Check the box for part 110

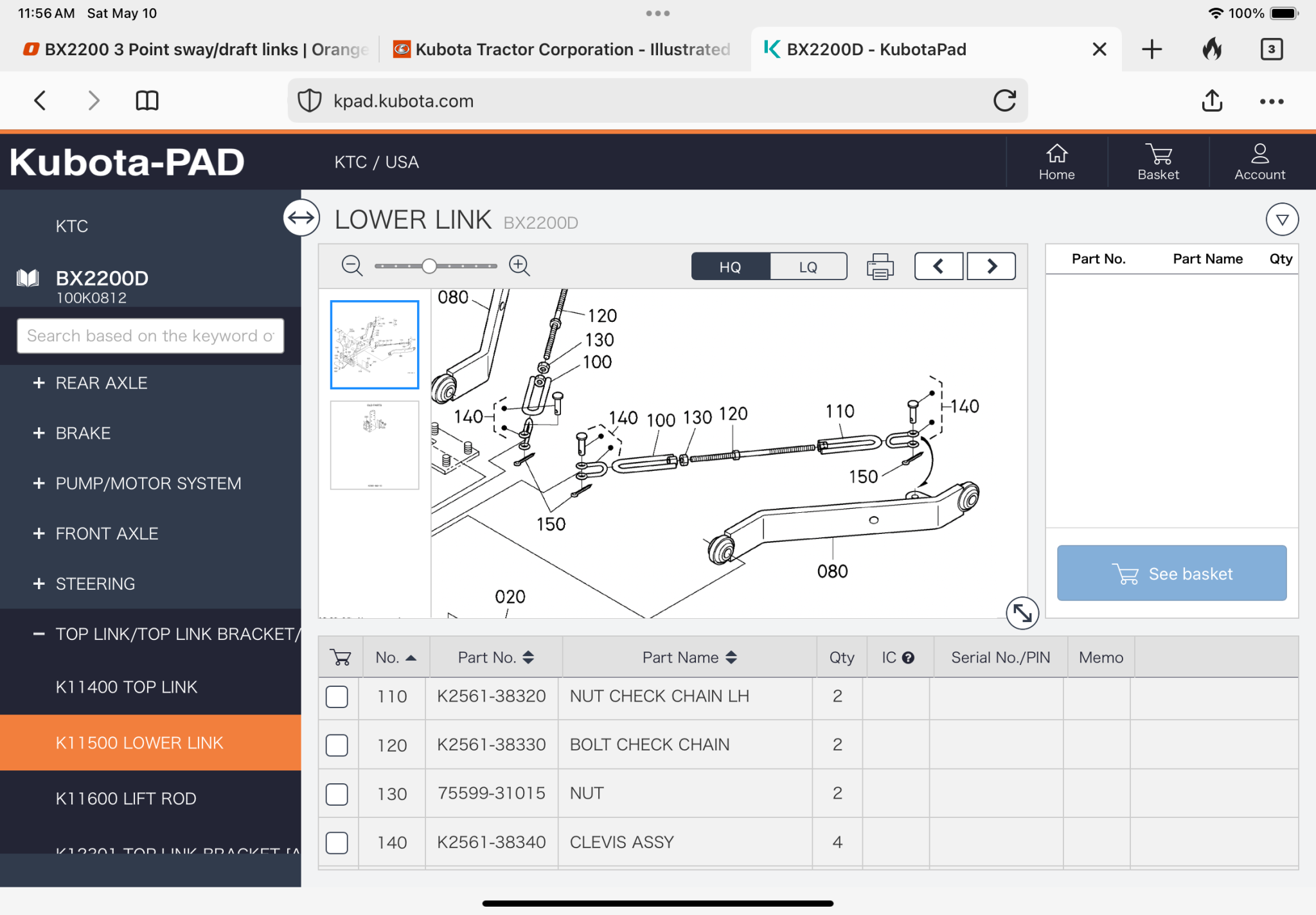(x=337, y=697)
